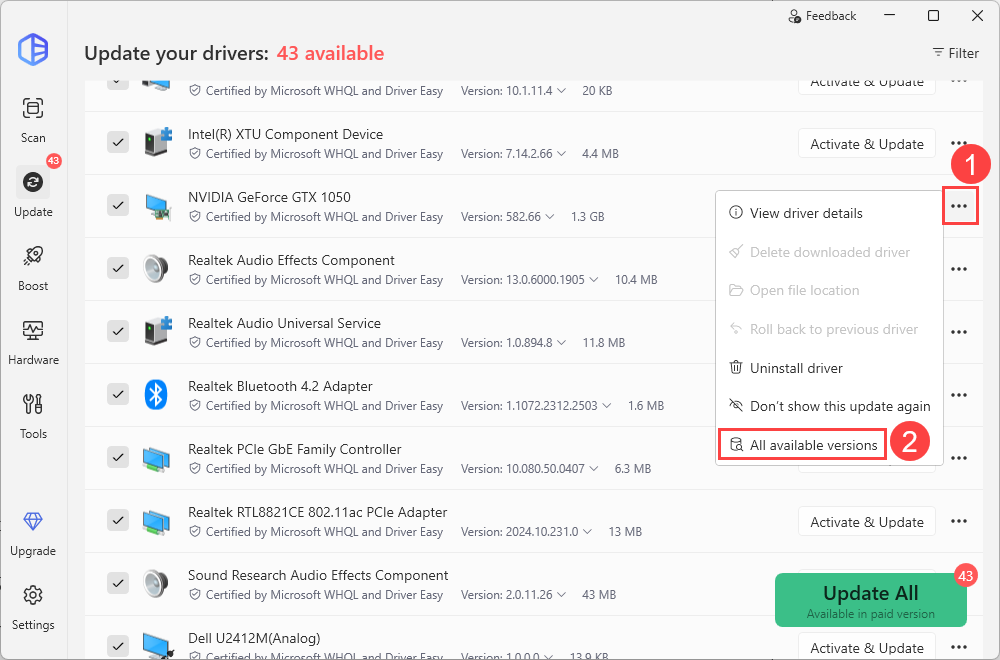This screenshot has width=1000, height=660.
Task: Activate & Update Intel XTU Component Device
Action: 867,144
